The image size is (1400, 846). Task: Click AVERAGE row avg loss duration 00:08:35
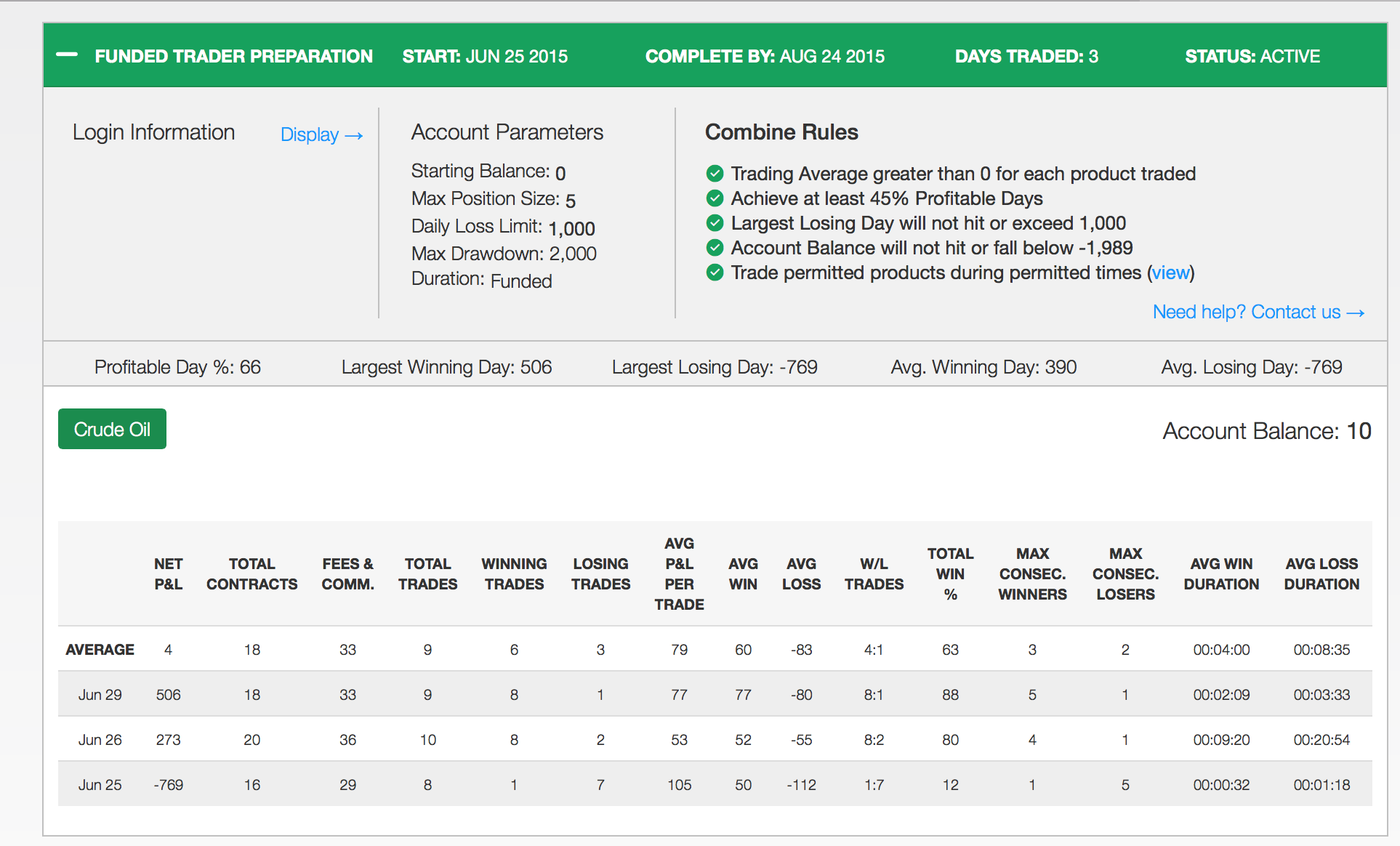tap(1321, 650)
